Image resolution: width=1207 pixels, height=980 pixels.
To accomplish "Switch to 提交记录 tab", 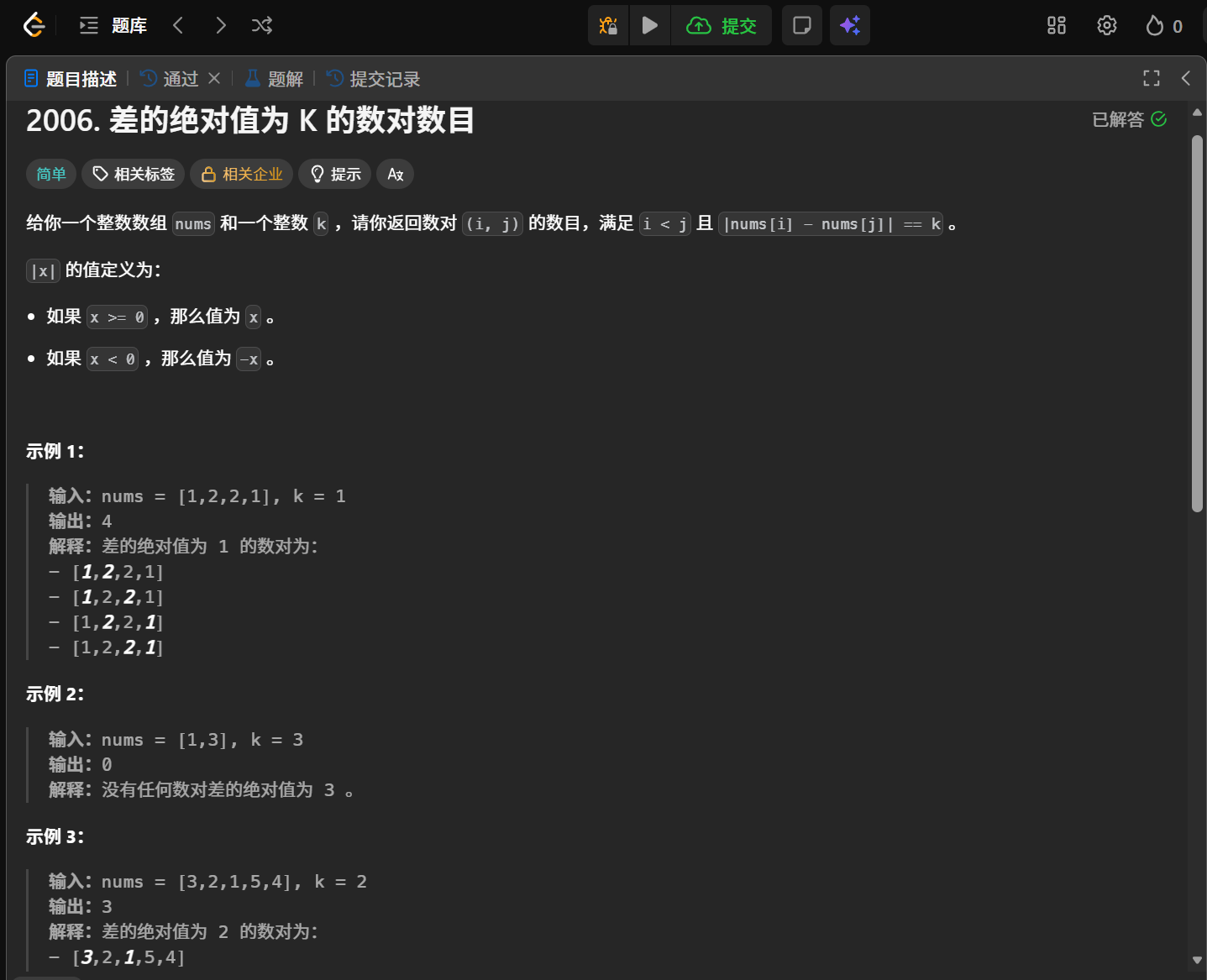I will coord(374,79).
